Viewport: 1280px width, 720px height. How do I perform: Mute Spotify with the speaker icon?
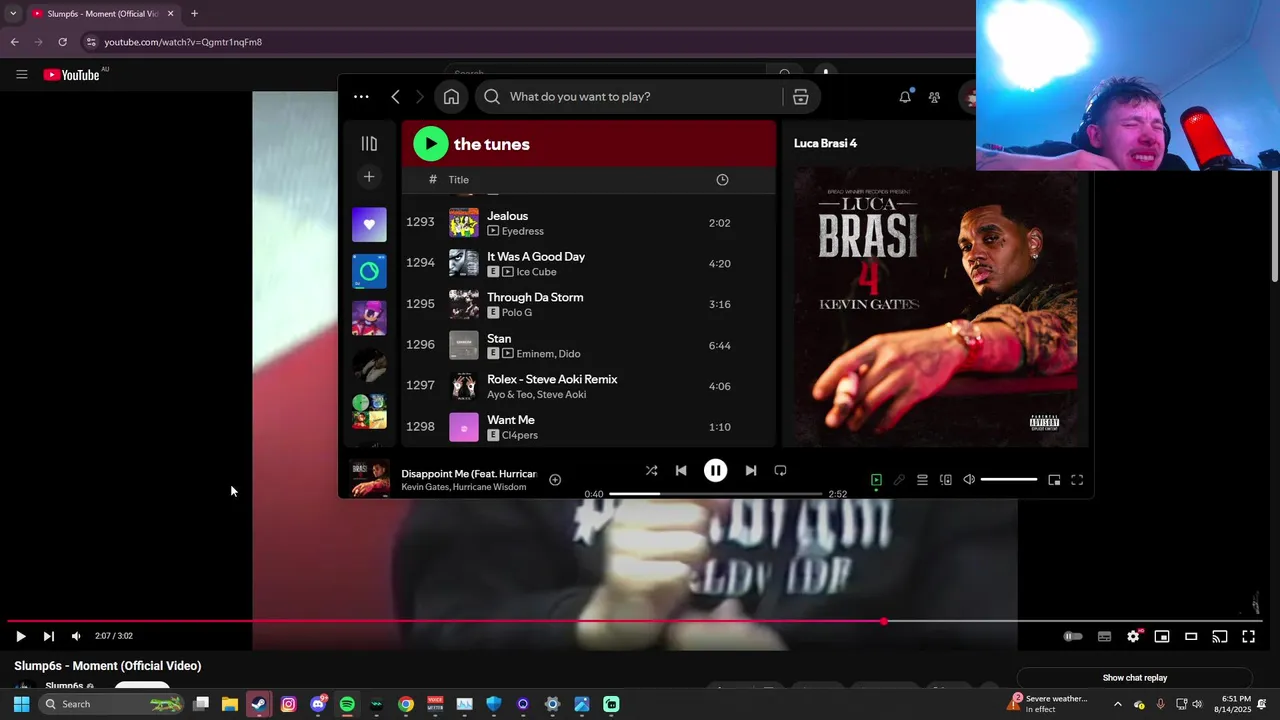(969, 480)
